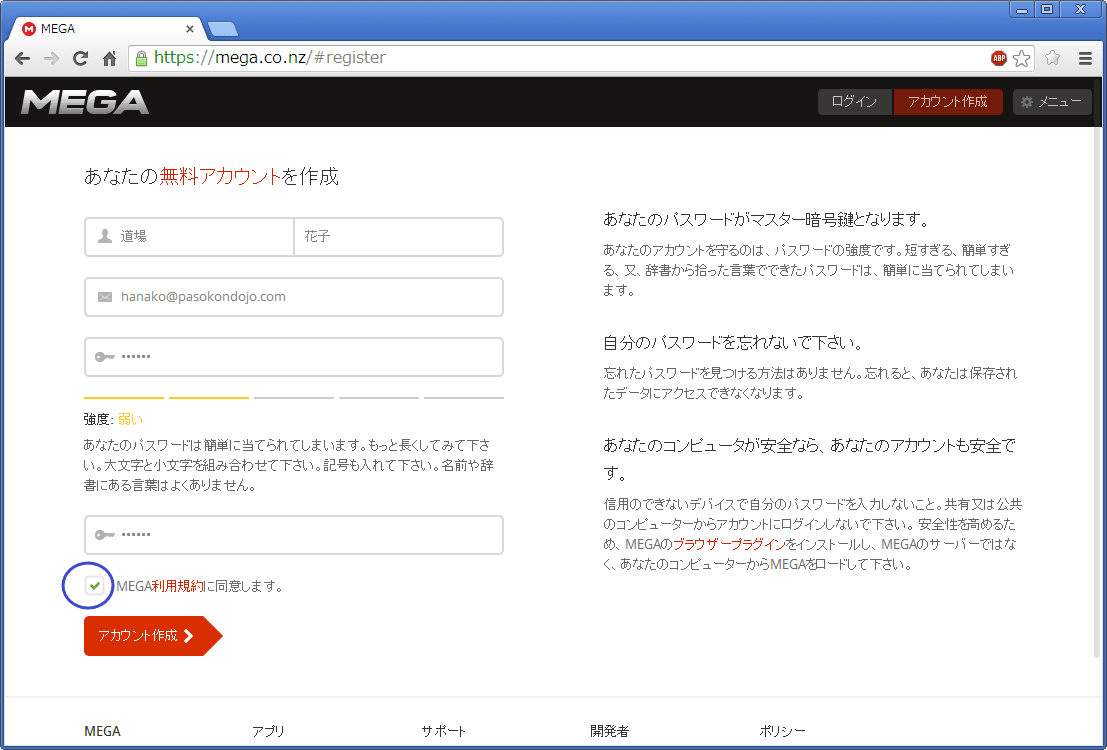Click the MEGA logo
This screenshot has height=750, width=1107.
point(85,102)
